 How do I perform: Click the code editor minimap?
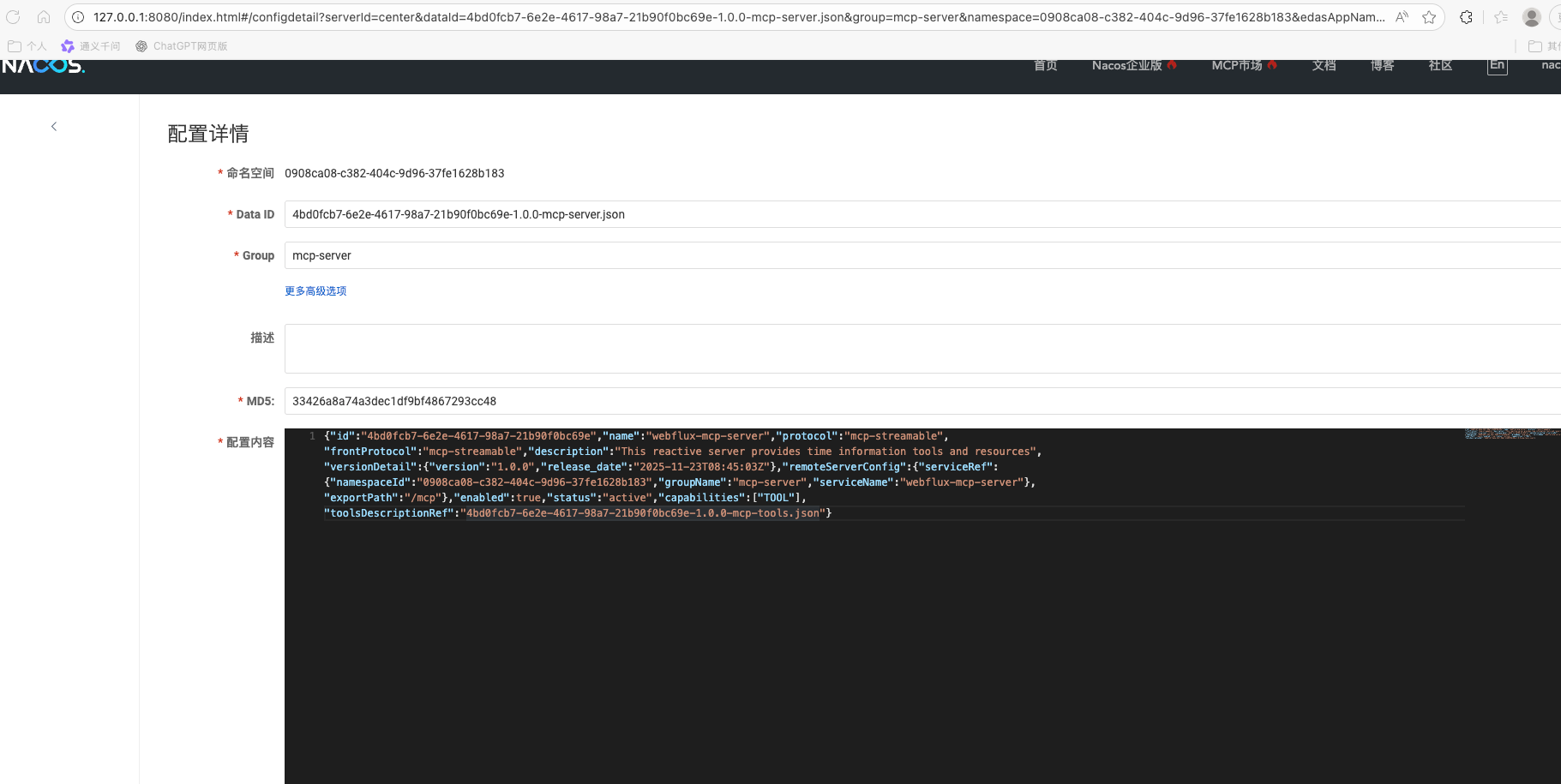[1511, 434]
